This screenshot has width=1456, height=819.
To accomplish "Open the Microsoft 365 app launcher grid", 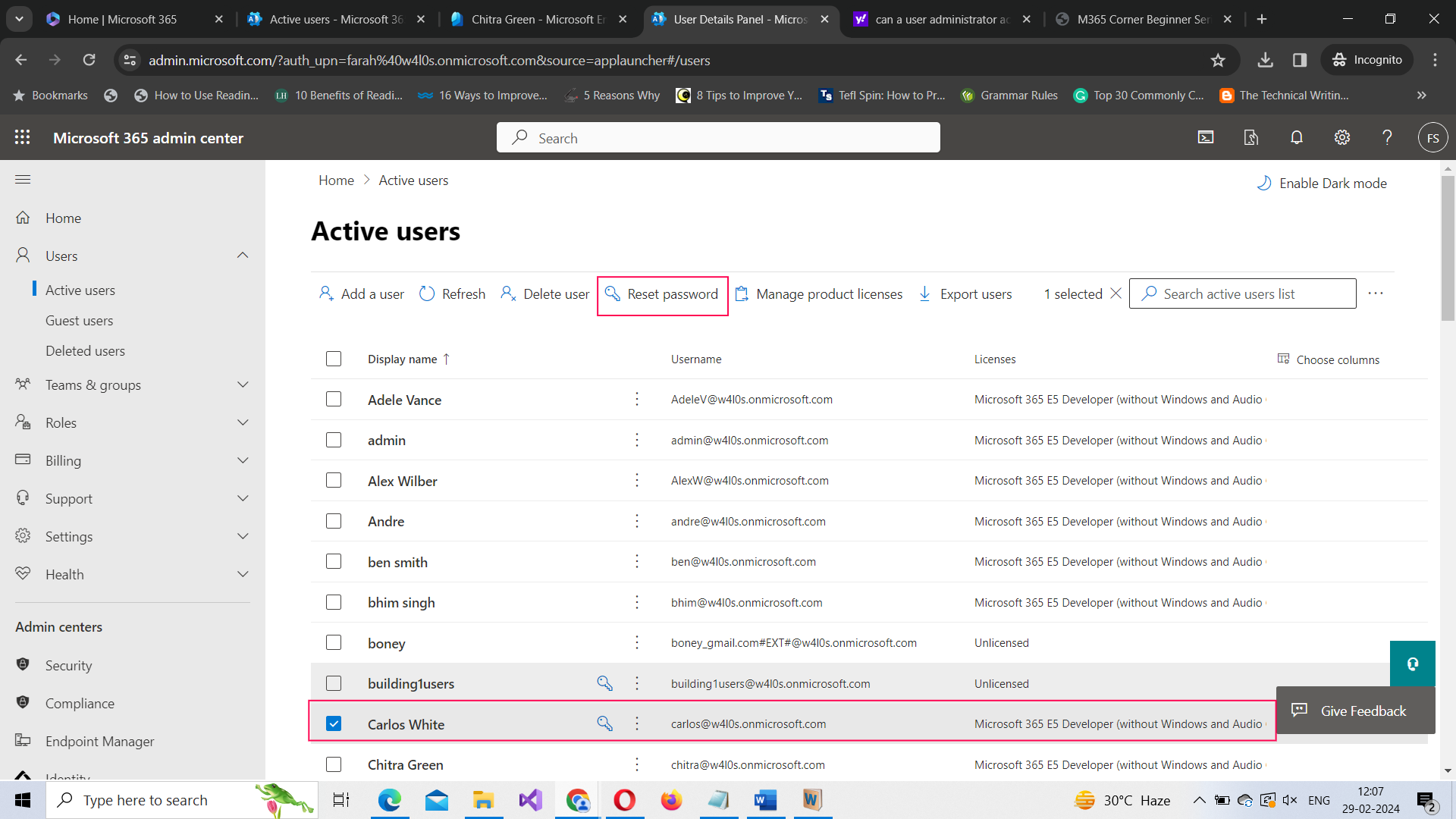I will click(23, 137).
